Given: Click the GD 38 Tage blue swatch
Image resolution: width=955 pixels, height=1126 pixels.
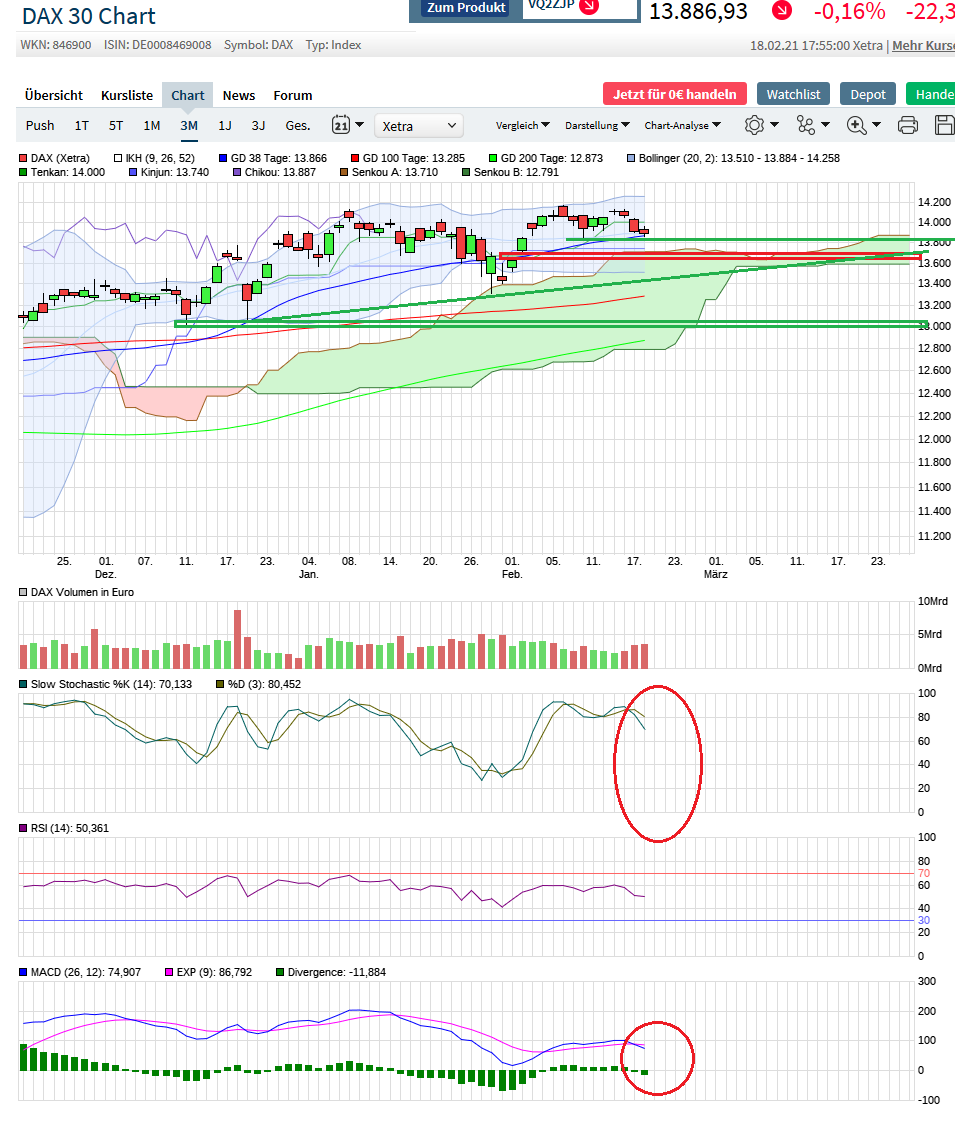Looking at the screenshot, I should [x=223, y=158].
